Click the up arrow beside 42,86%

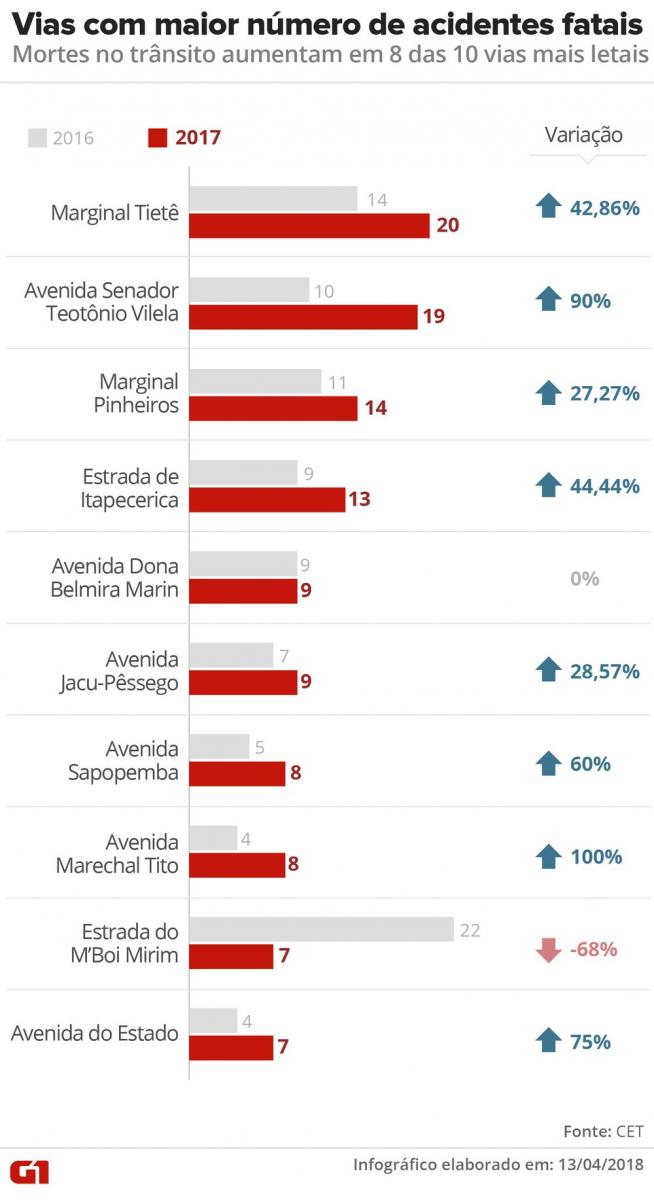point(547,208)
